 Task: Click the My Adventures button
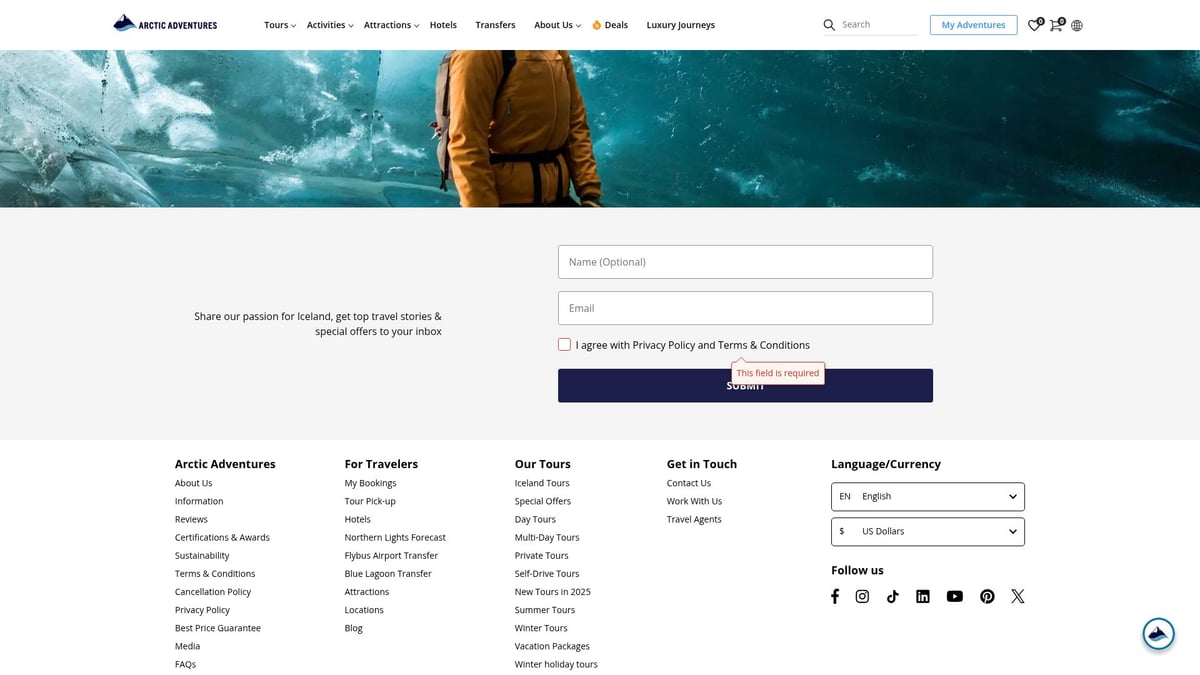(973, 25)
